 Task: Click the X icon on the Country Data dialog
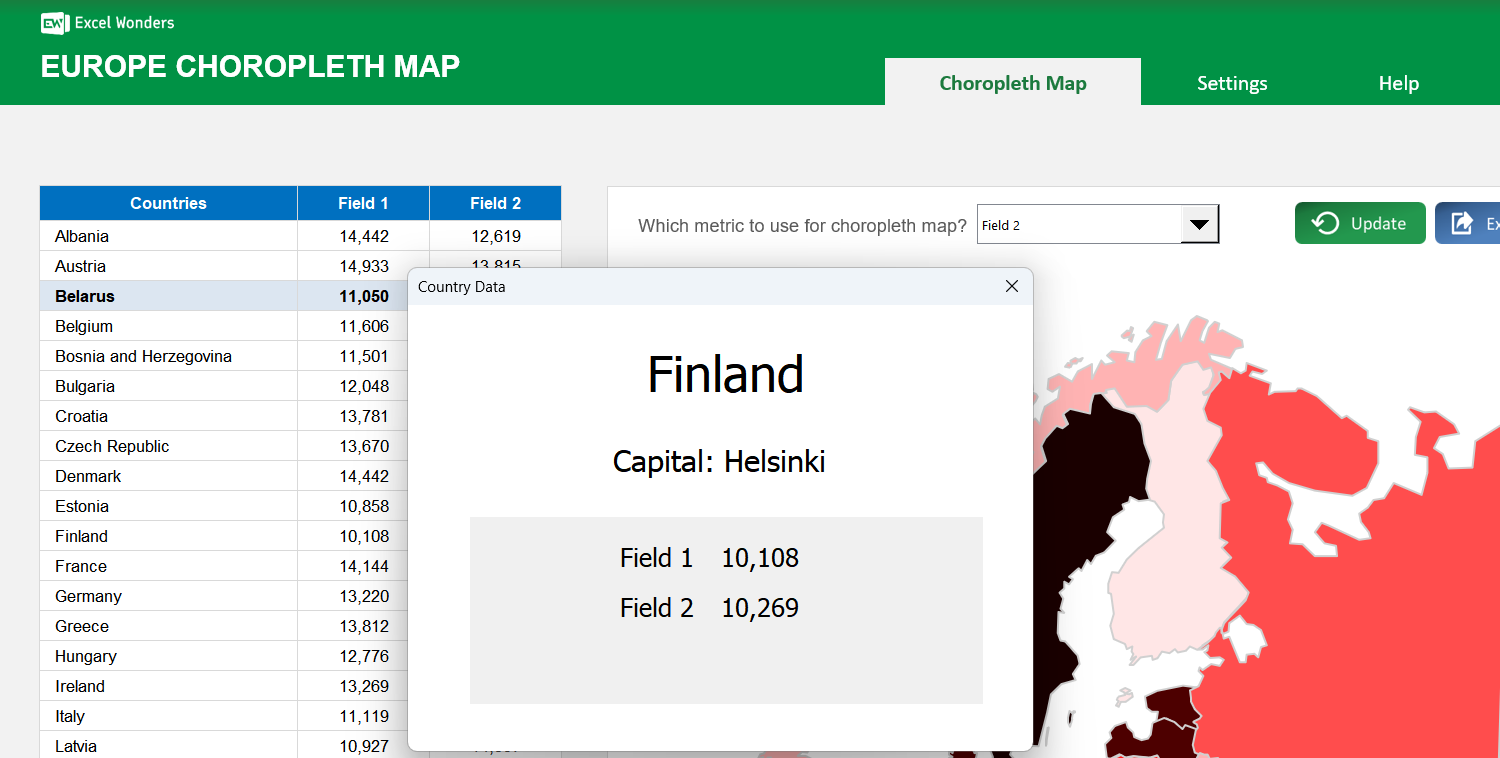point(1012,286)
